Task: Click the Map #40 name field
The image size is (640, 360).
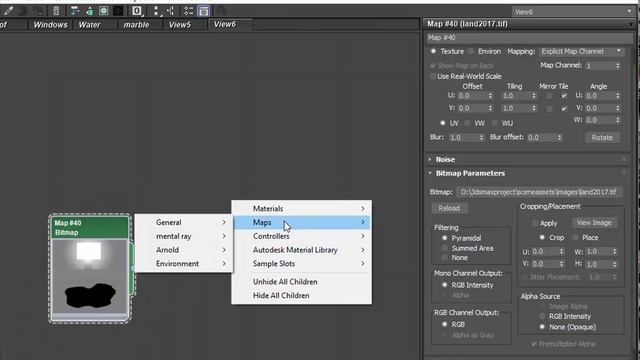Action: [x=529, y=38]
